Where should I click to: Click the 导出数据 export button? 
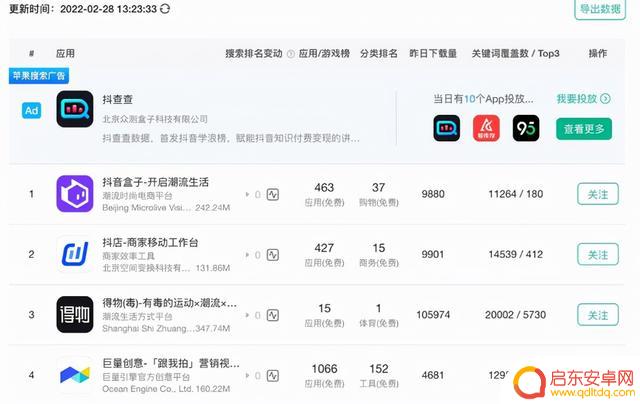coord(600,9)
